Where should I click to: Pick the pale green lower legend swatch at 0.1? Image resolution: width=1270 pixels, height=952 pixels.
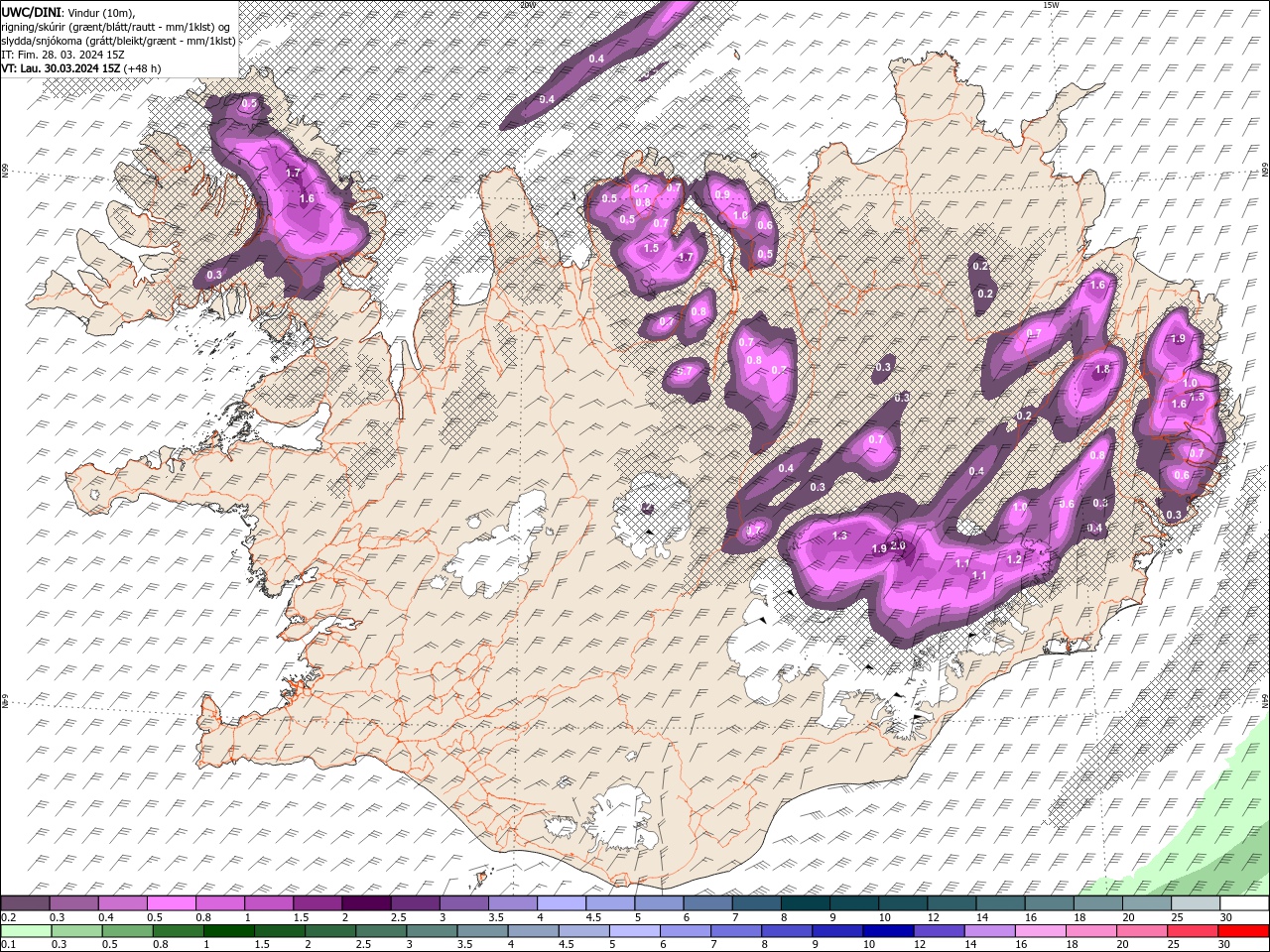tap(25, 930)
